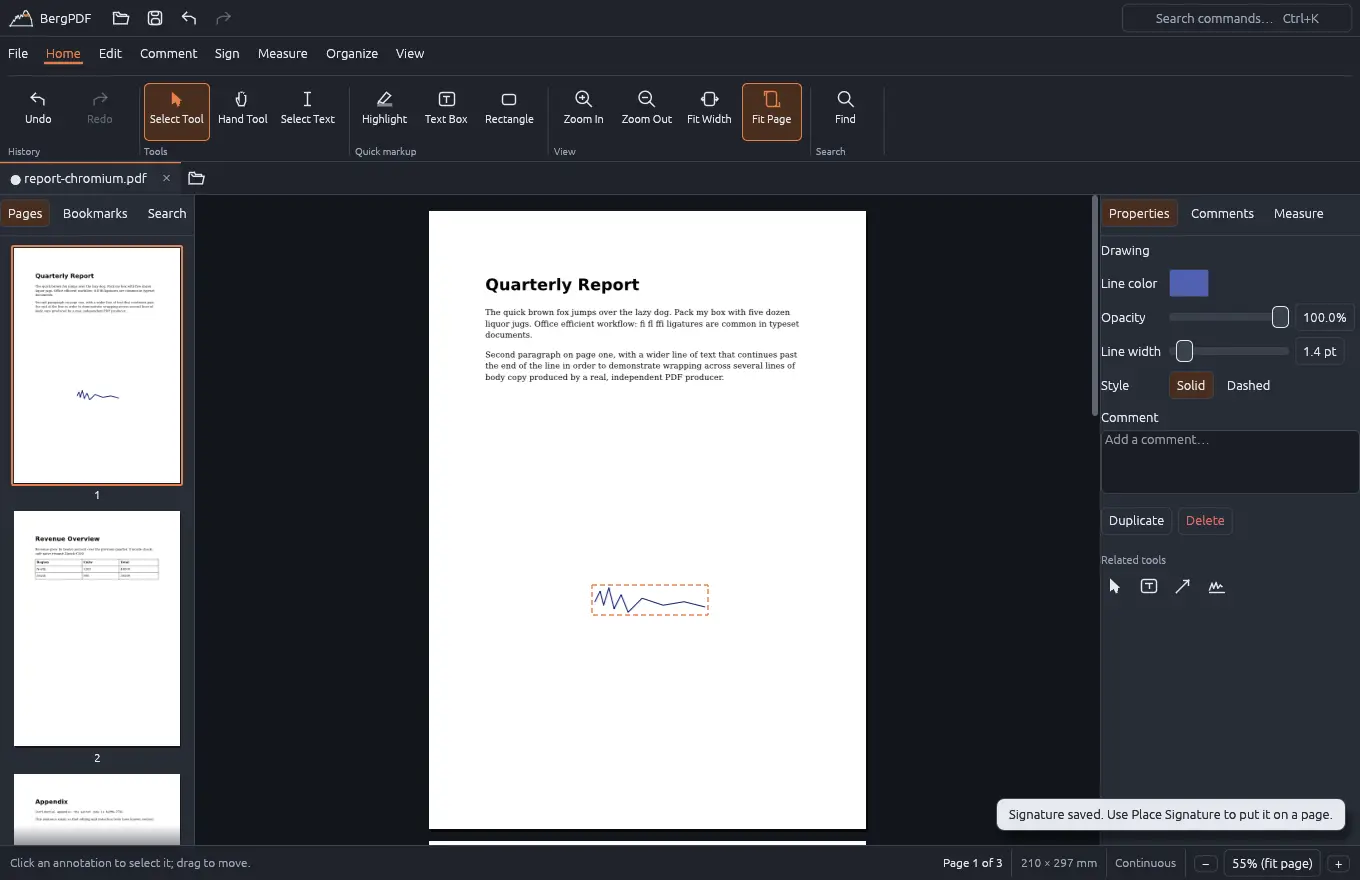Pick the Highlight markup tool
This screenshot has width=1360, height=880.
pos(384,111)
